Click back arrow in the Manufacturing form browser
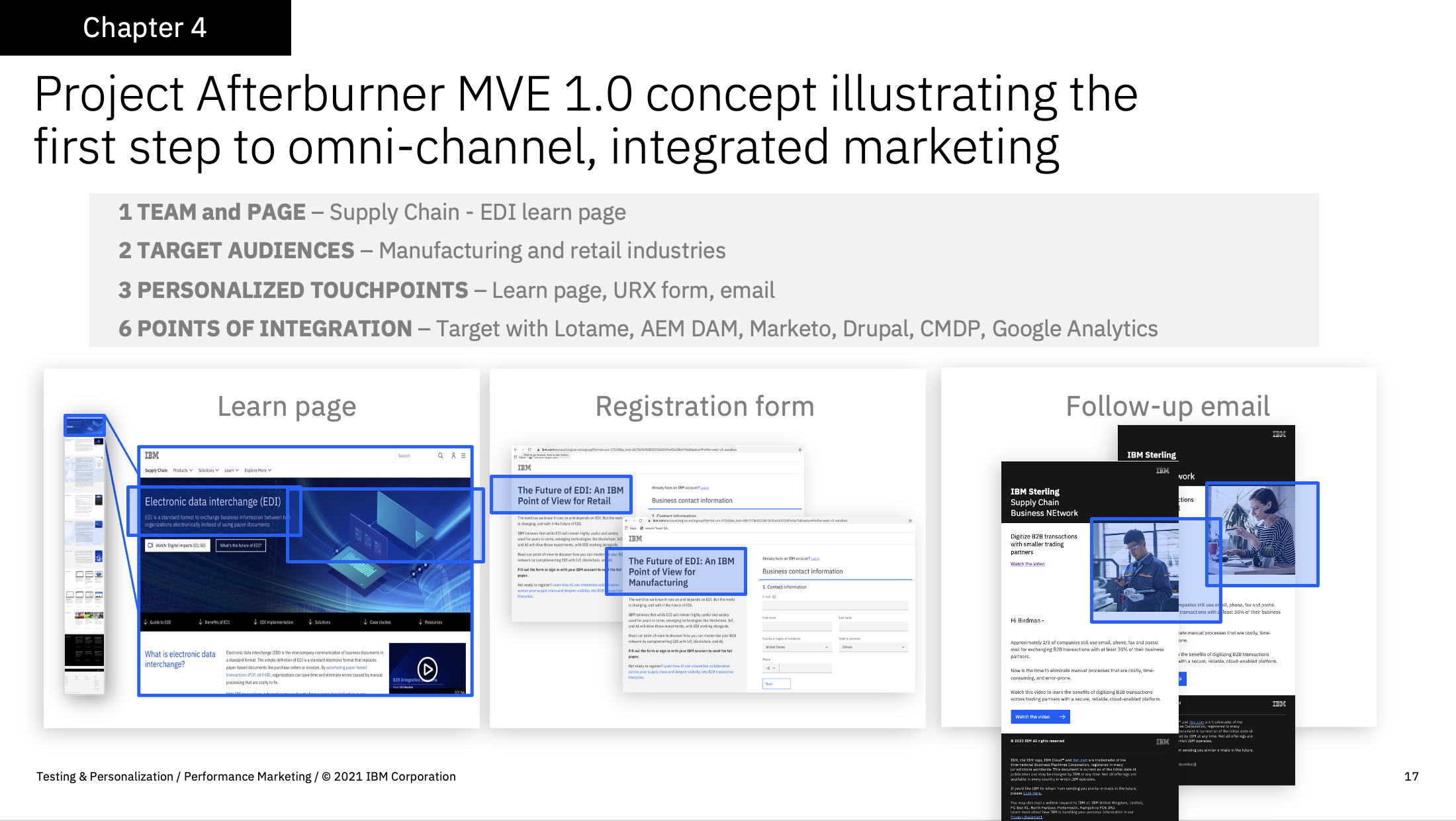The width and height of the screenshot is (1456, 821). (x=626, y=520)
